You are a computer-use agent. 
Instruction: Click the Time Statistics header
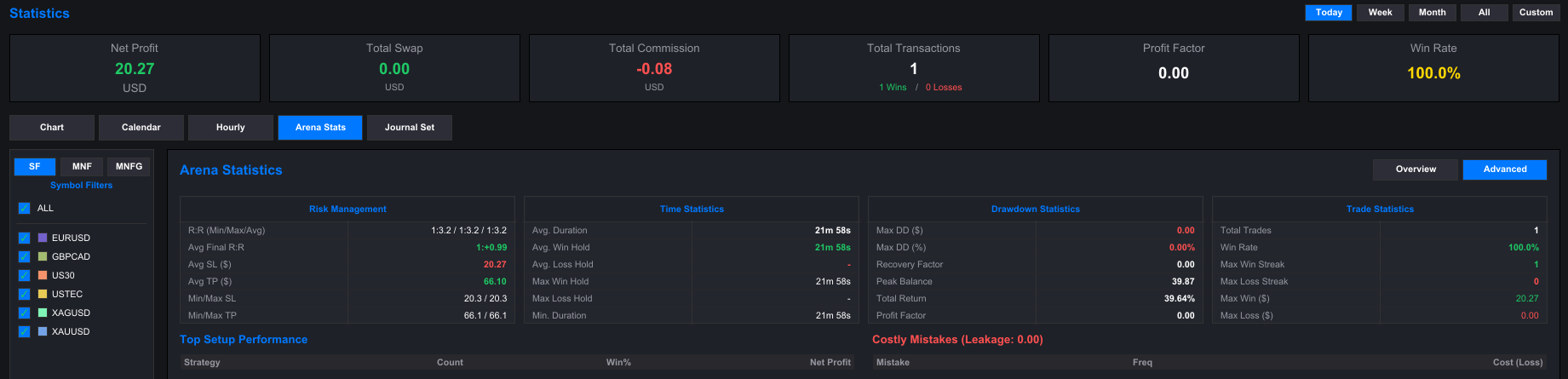pos(692,210)
